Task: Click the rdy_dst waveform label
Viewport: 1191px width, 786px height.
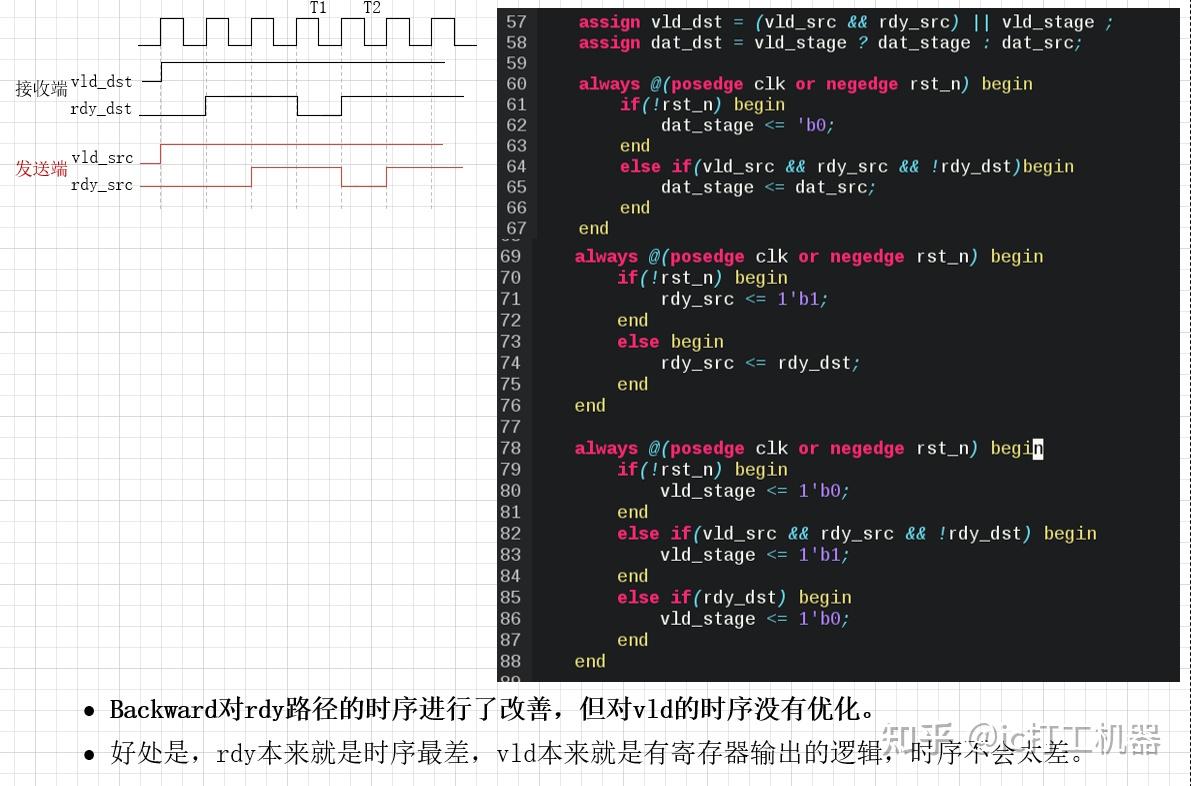Action: tap(102, 108)
